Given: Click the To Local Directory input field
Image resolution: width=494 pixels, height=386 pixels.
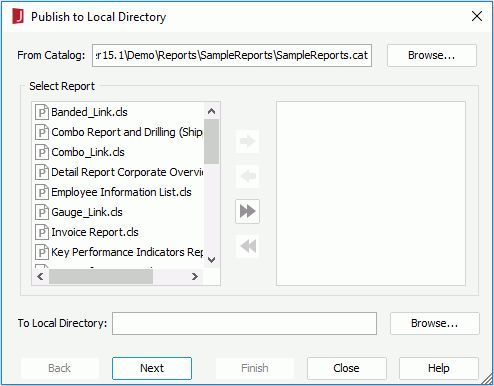Looking at the screenshot, I should pyautogui.click(x=244, y=323).
